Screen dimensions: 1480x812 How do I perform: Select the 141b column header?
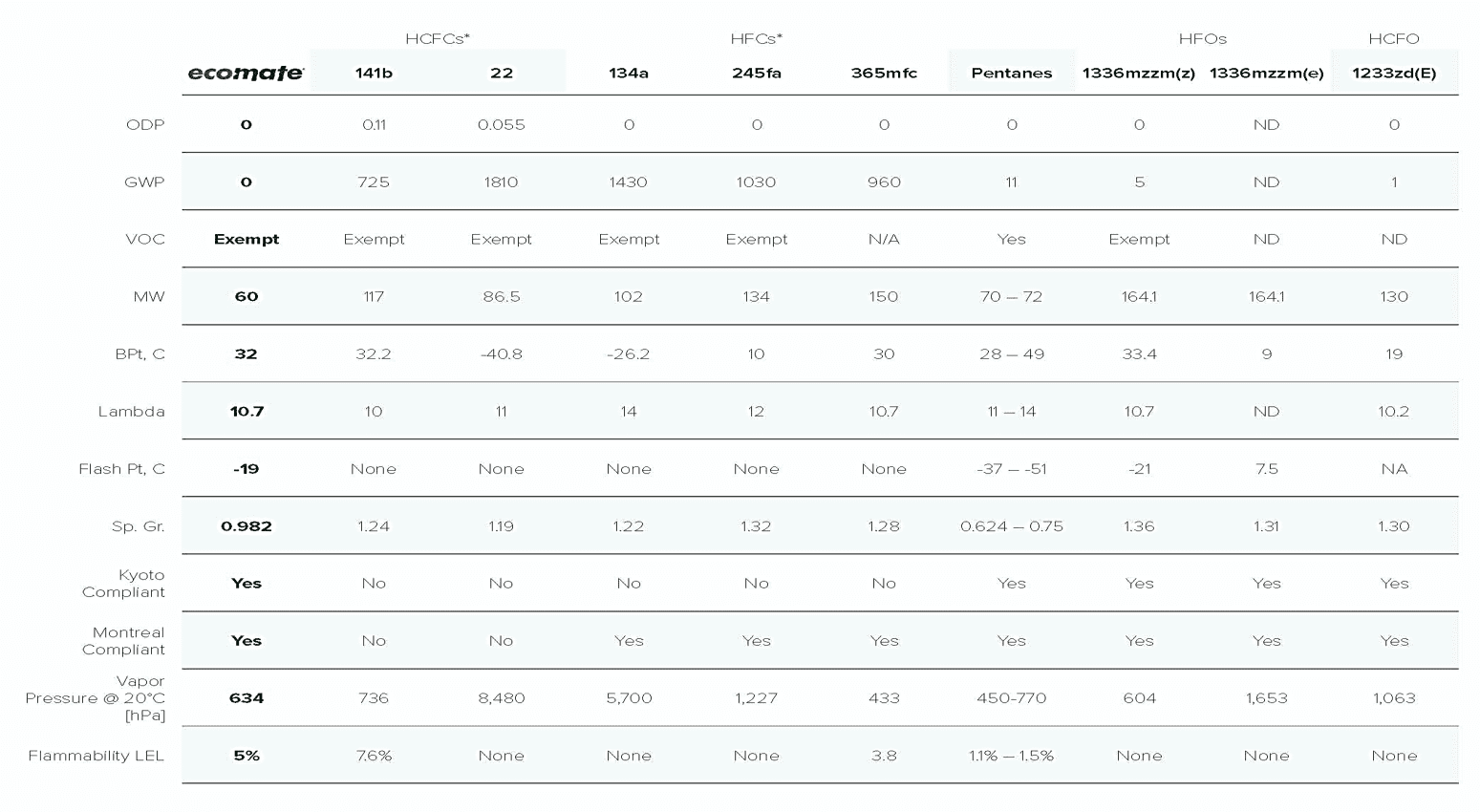[374, 73]
